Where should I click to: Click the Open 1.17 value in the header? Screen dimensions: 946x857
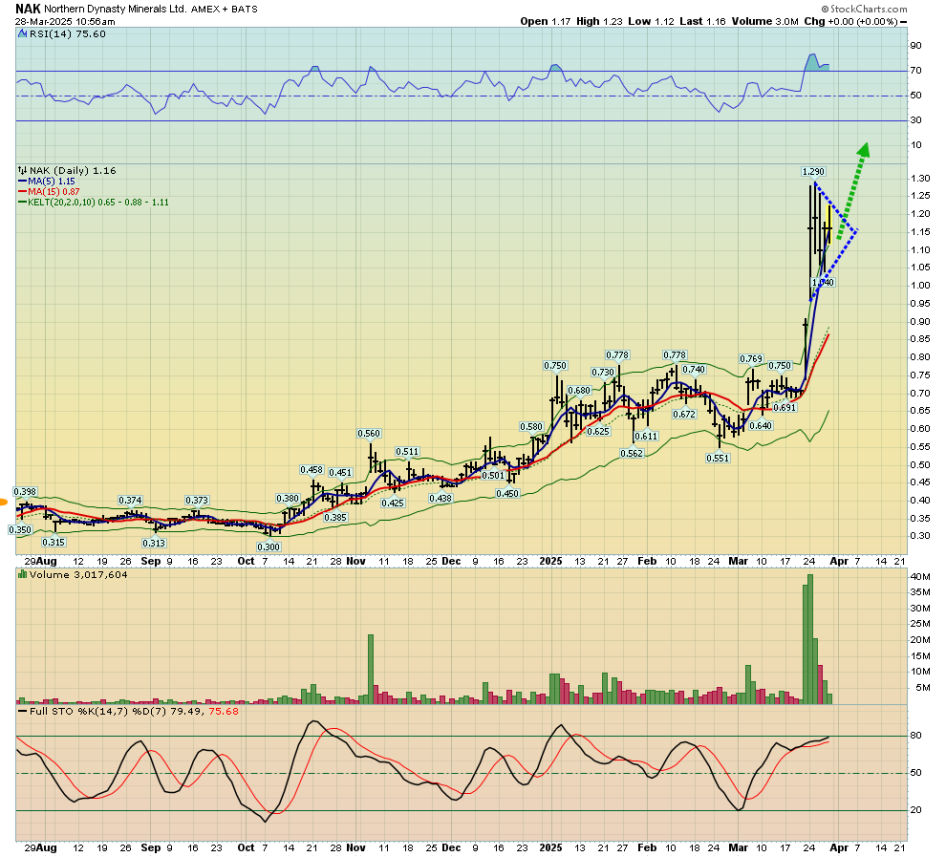545,21
